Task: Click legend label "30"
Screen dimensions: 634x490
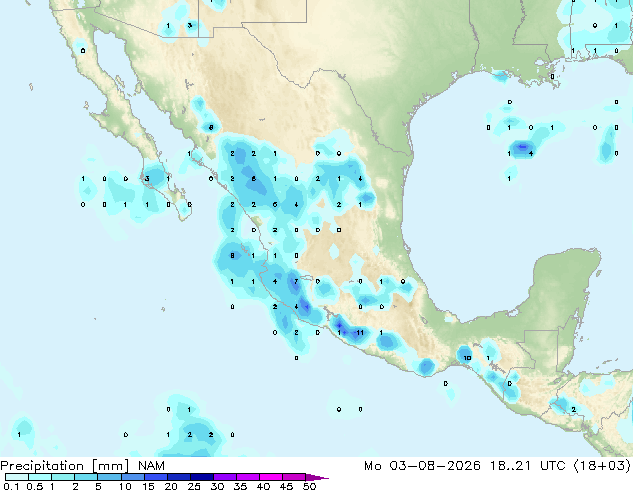Action: click(217, 486)
